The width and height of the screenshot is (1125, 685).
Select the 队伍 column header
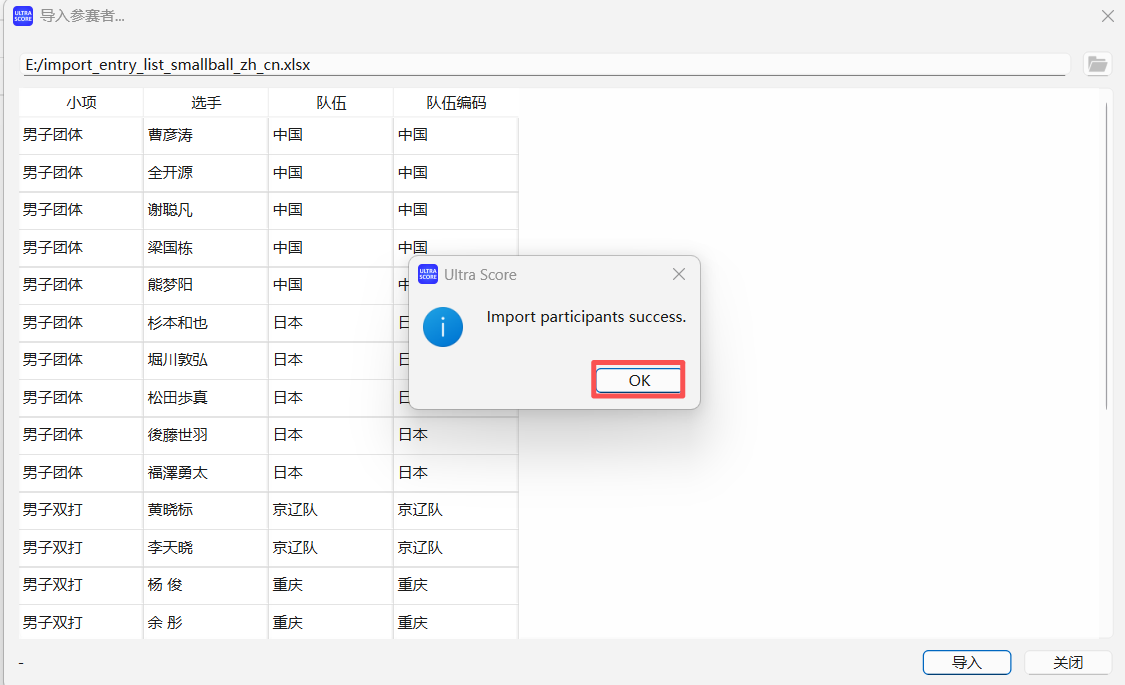point(330,102)
